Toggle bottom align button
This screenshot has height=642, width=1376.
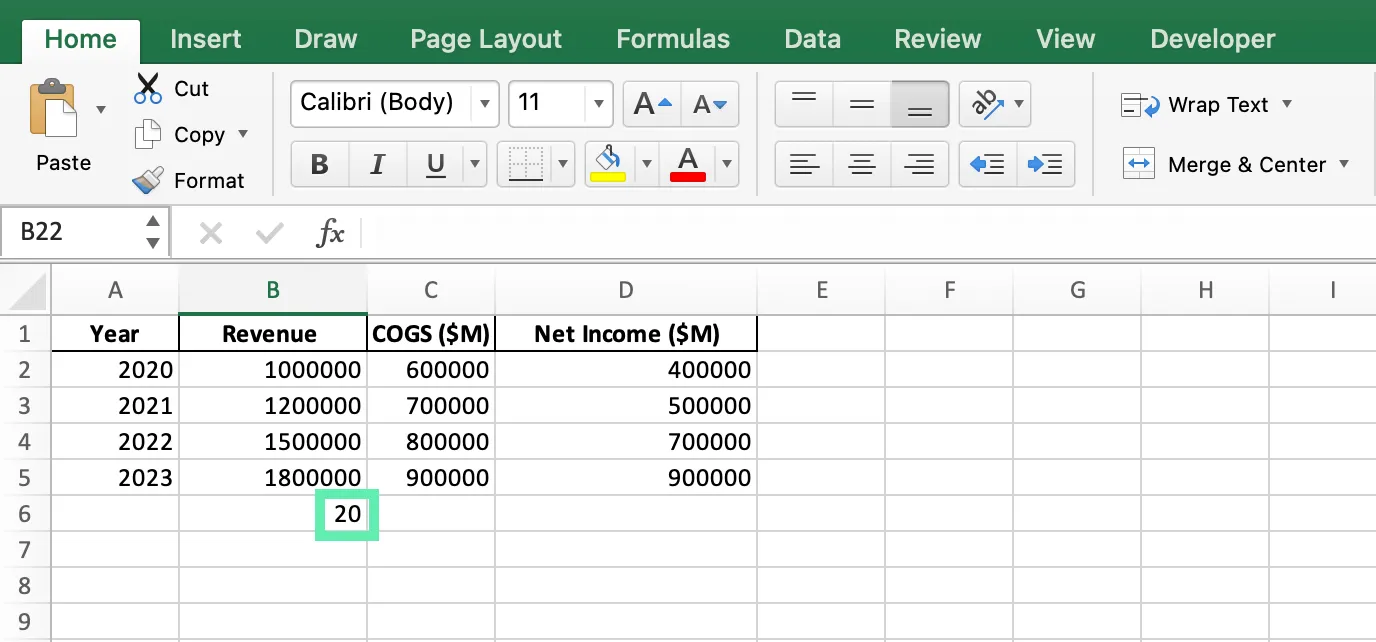tap(919, 104)
